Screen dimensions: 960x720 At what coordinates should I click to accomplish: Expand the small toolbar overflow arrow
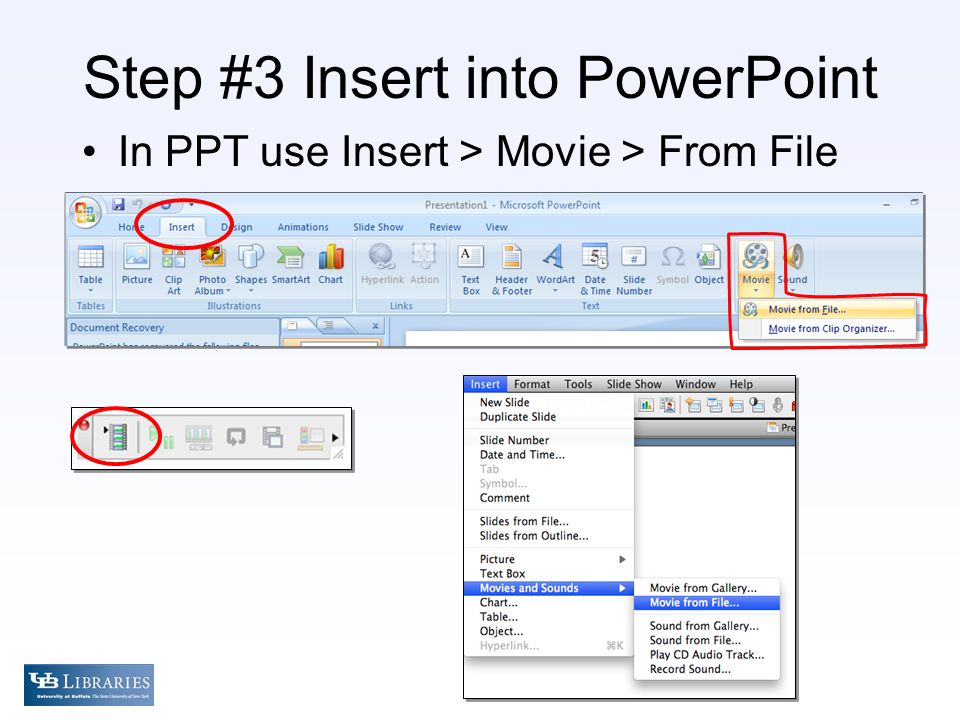(335, 438)
